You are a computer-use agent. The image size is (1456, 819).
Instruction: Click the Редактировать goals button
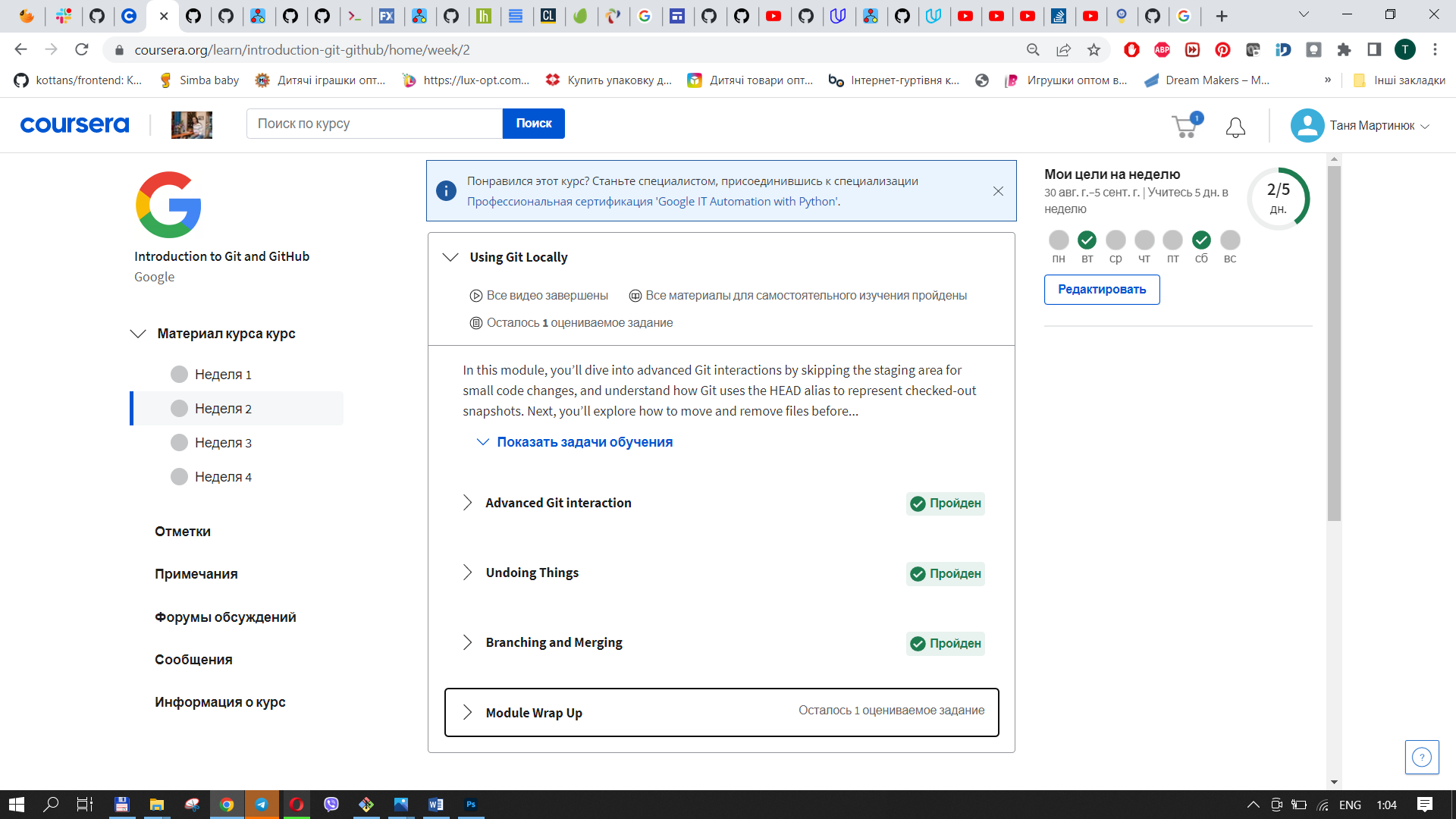click(1101, 290)
